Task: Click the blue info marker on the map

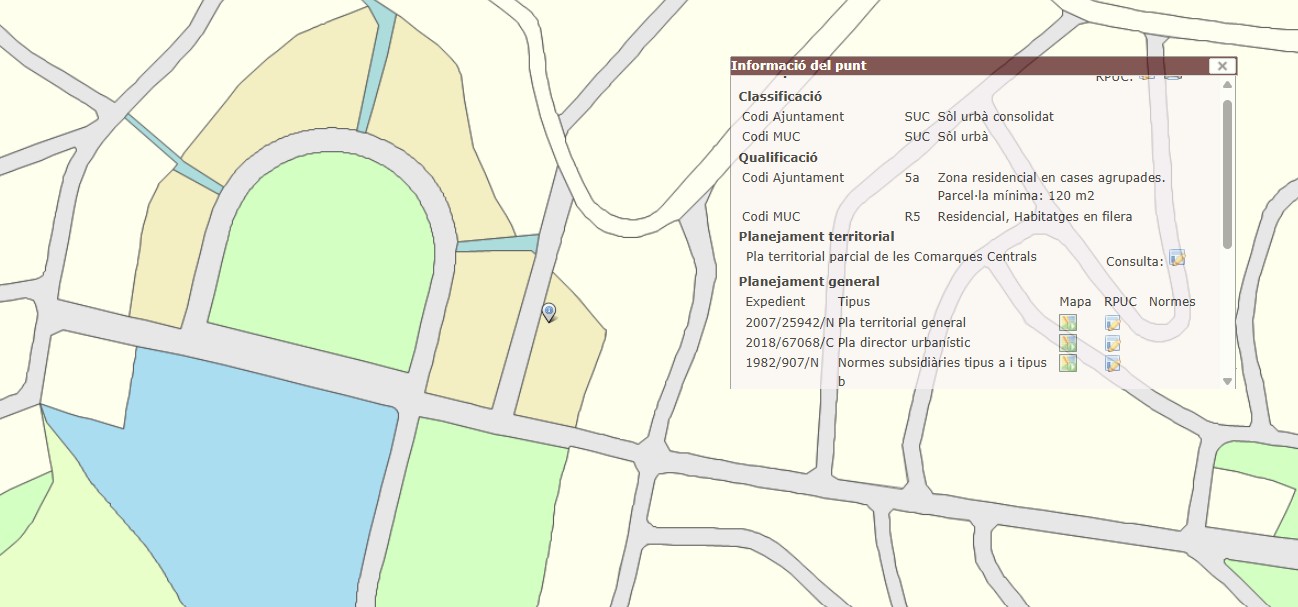Action: point(549,312)
